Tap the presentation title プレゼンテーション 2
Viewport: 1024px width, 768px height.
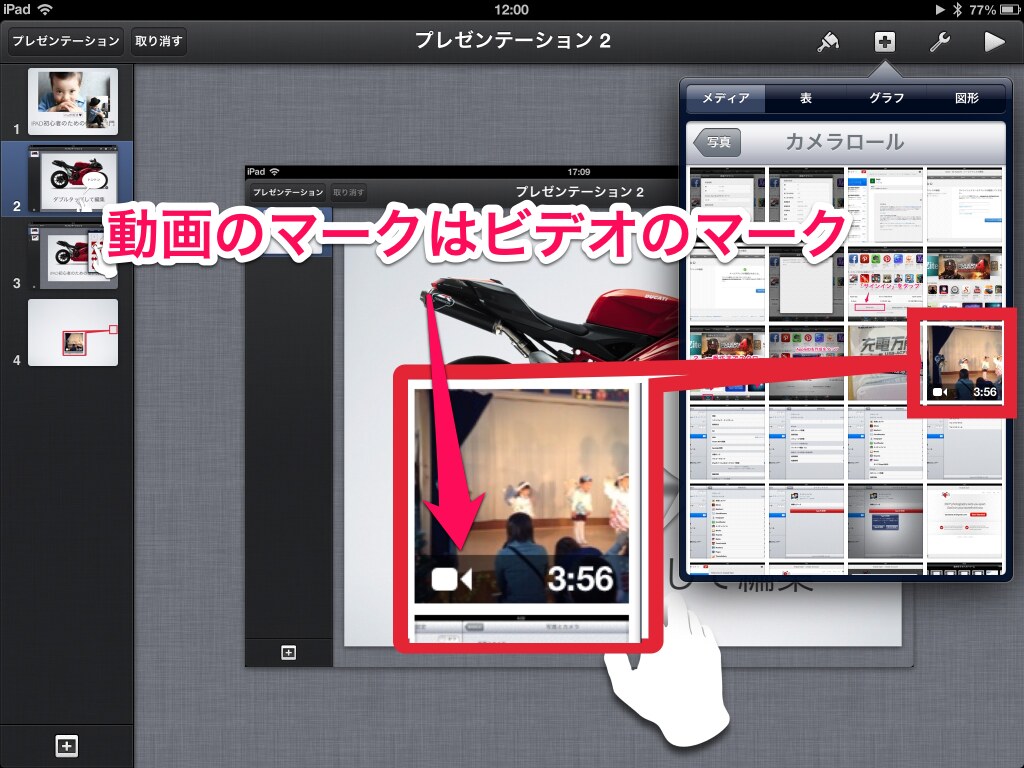(x=513, y=42)
